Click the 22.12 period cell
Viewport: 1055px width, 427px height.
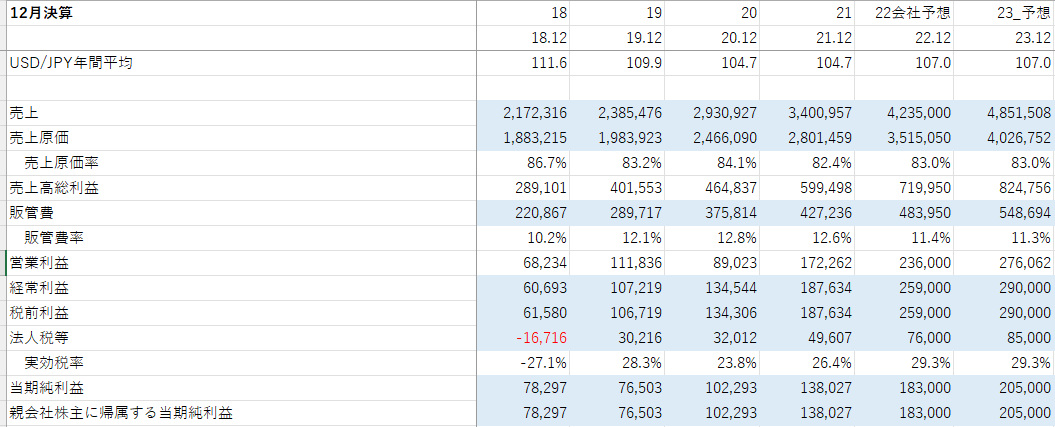[x=903, y=38]
